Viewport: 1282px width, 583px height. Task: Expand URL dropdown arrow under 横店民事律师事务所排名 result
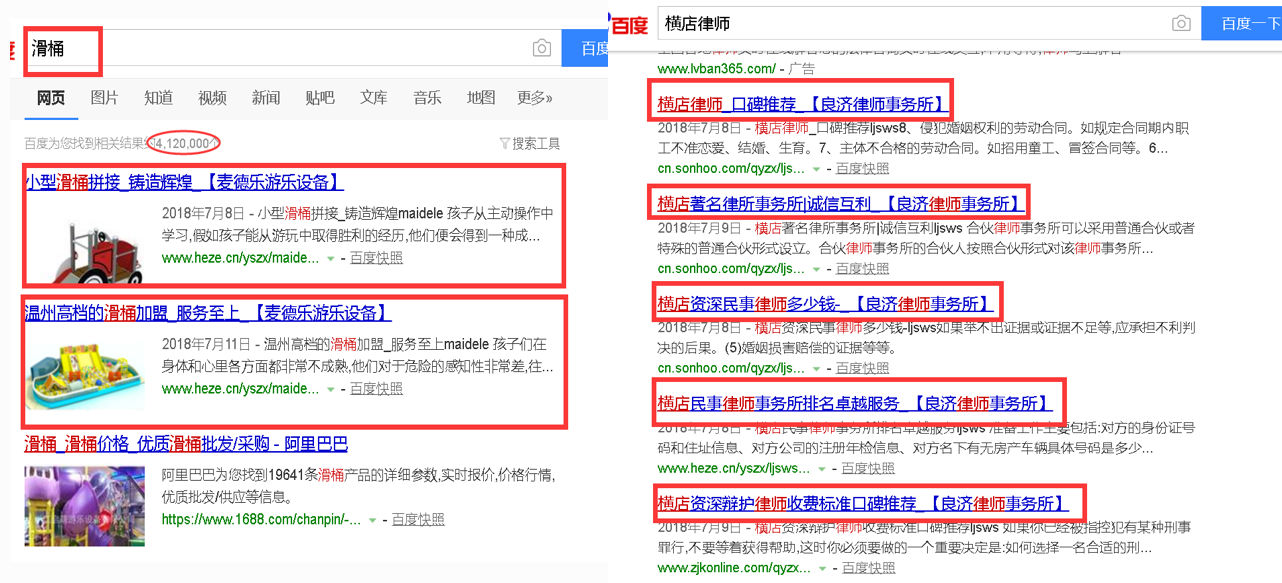(823, 469)
